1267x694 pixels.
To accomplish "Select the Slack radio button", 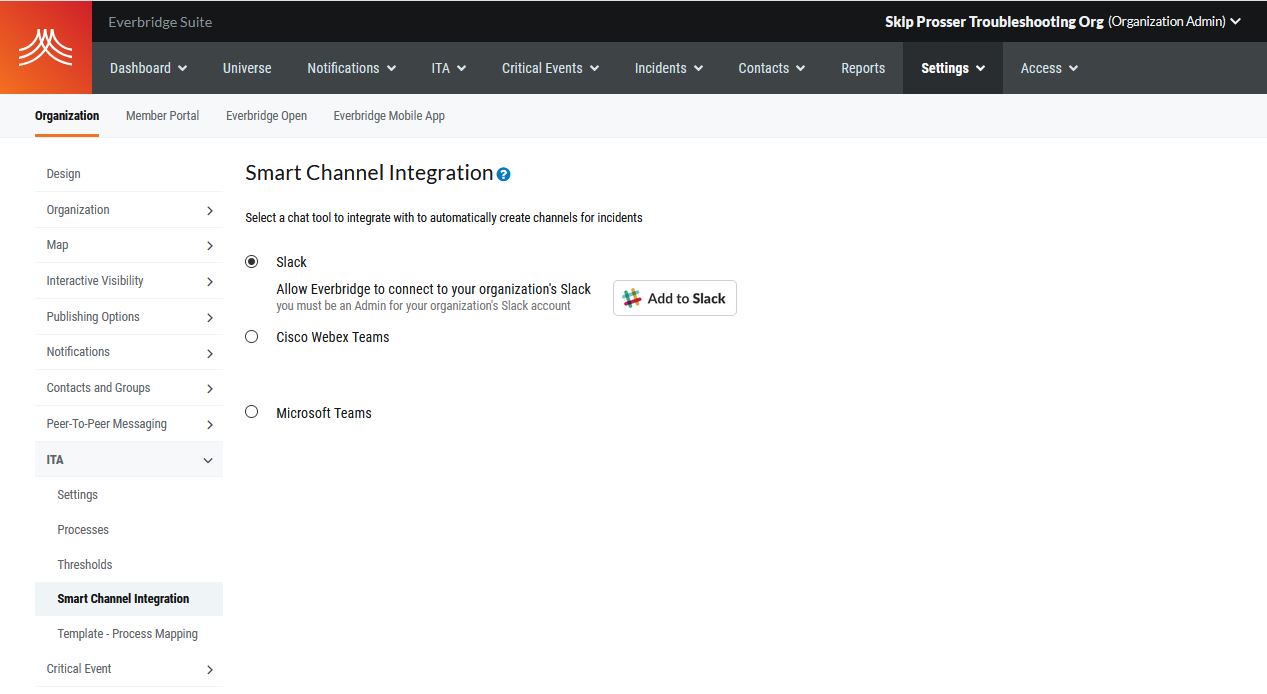I will point(251,261).
